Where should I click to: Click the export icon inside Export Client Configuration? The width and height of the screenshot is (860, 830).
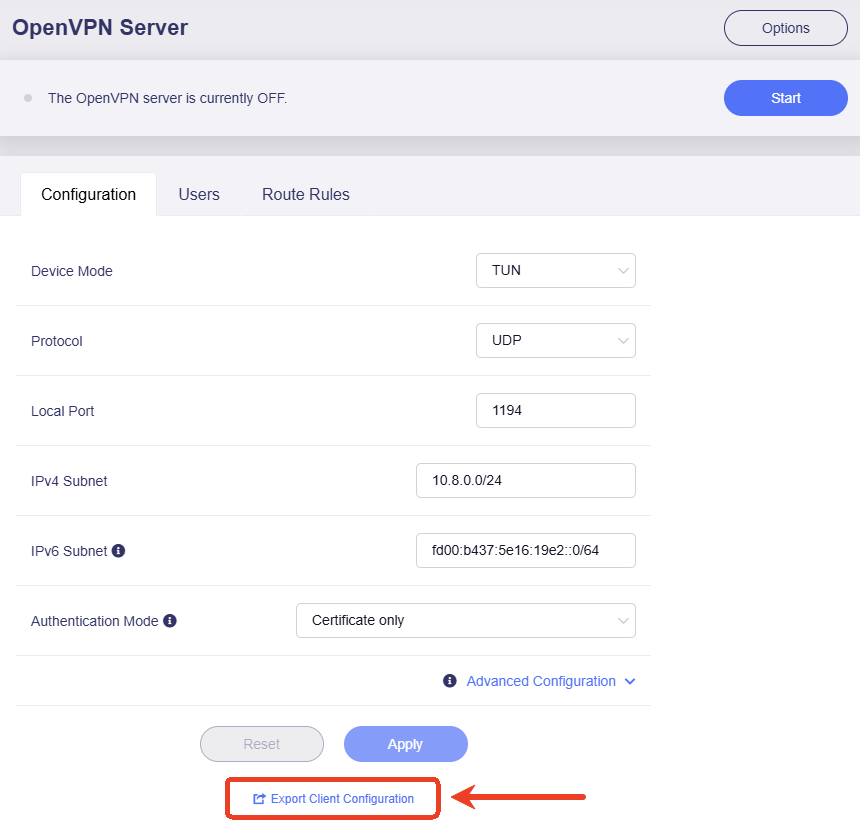point(262,798)
